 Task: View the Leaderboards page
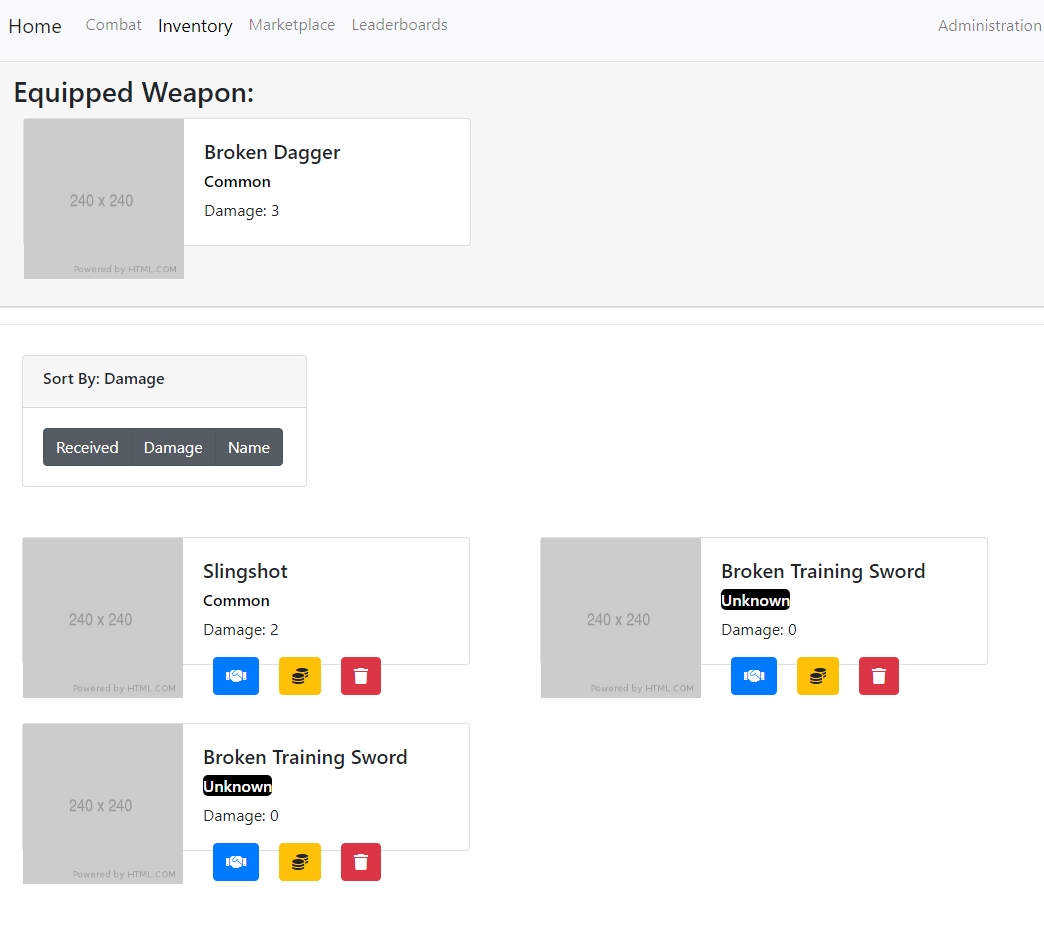click(399, 25)
